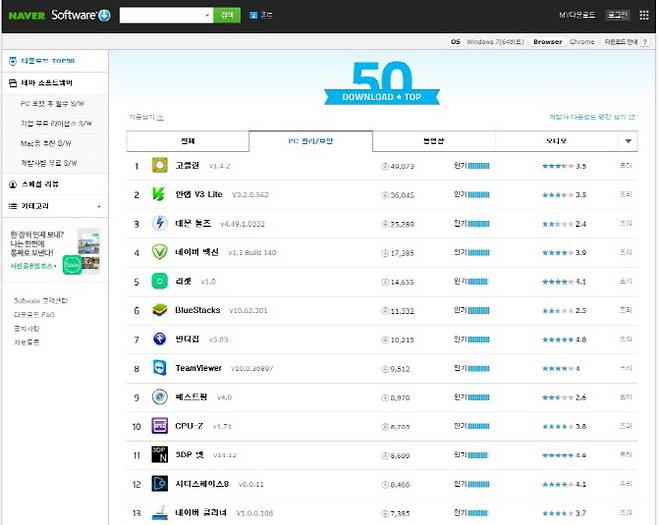Open the search box dropdown arrow
The width and height of the screenshot is (658, 525).
coord(207,16)
